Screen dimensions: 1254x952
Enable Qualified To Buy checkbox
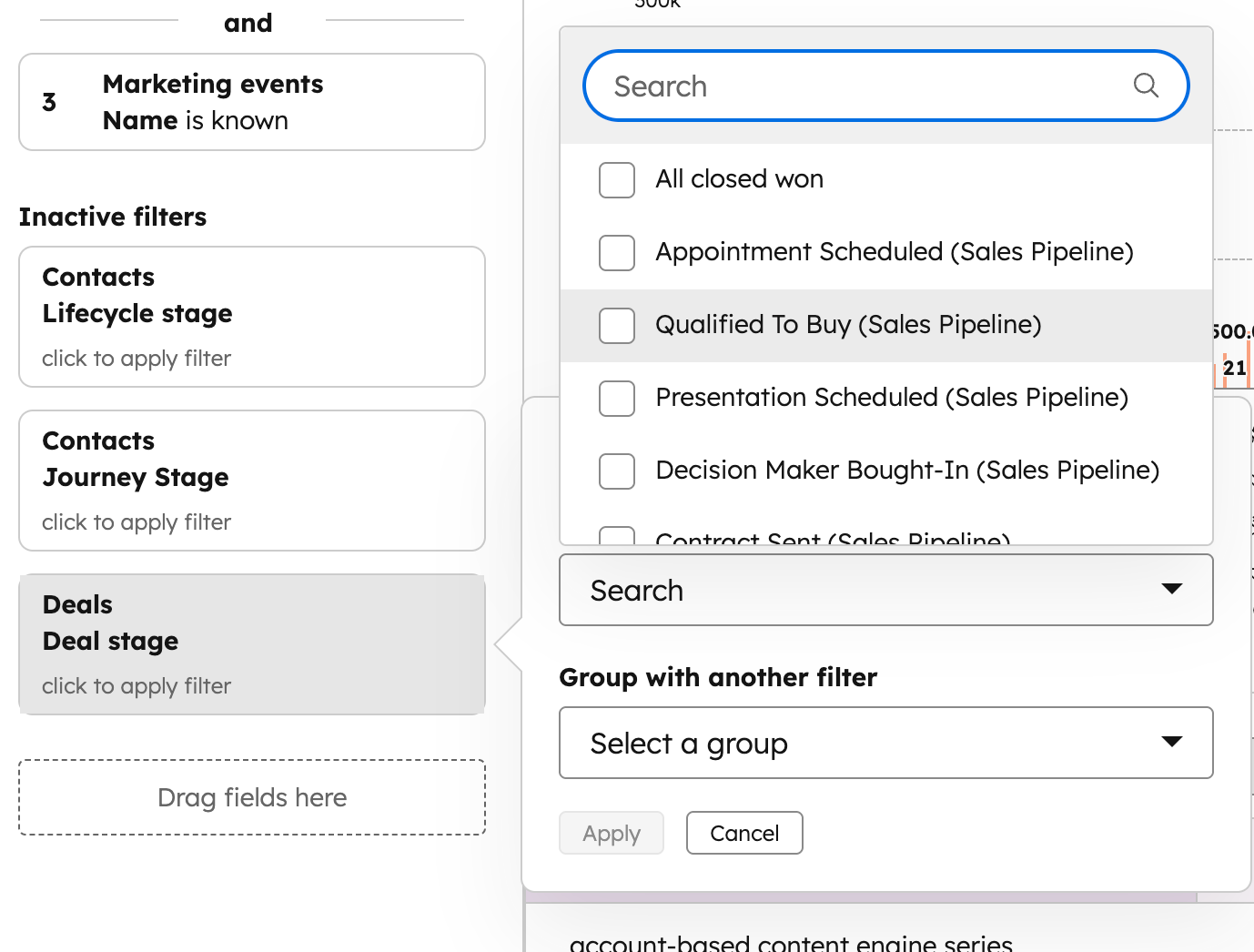point(617,326)
